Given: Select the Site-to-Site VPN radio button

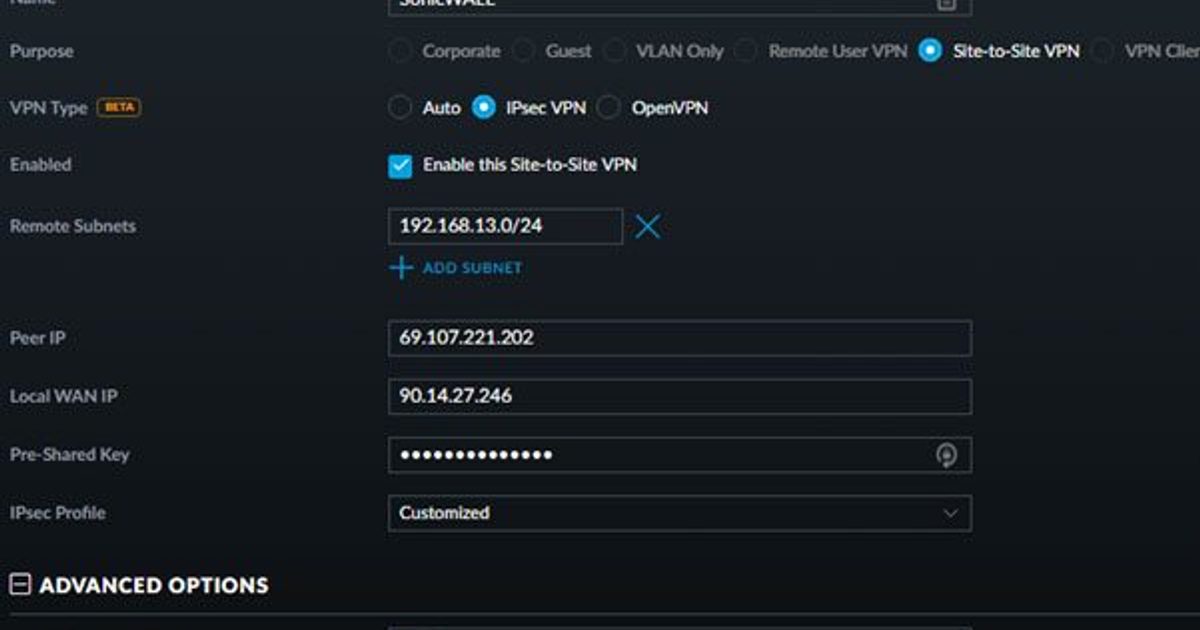Looking at the screenshot, I should 930,51.
